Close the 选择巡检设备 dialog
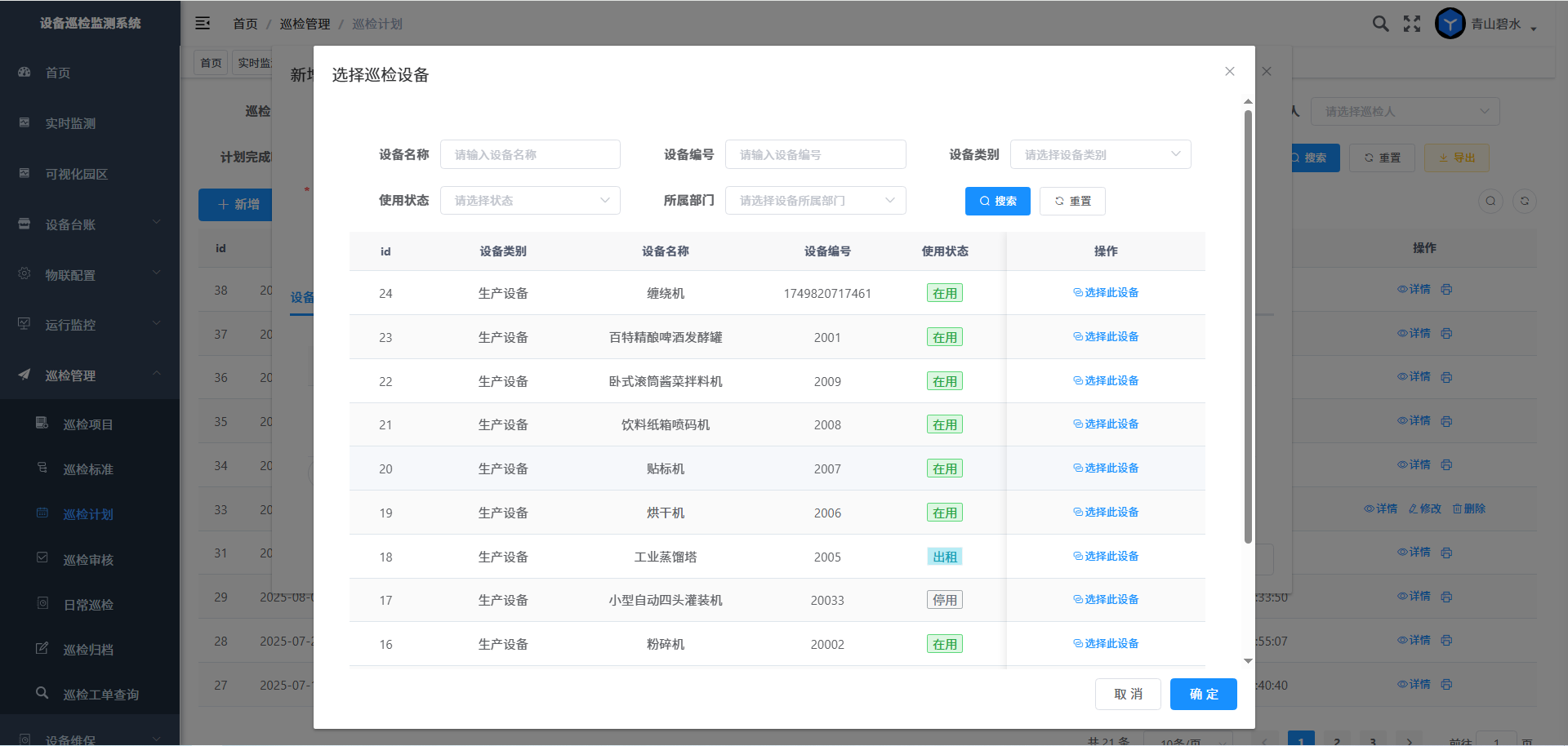The width and height of the screenshot is (1568, 746). [1229, 72]
